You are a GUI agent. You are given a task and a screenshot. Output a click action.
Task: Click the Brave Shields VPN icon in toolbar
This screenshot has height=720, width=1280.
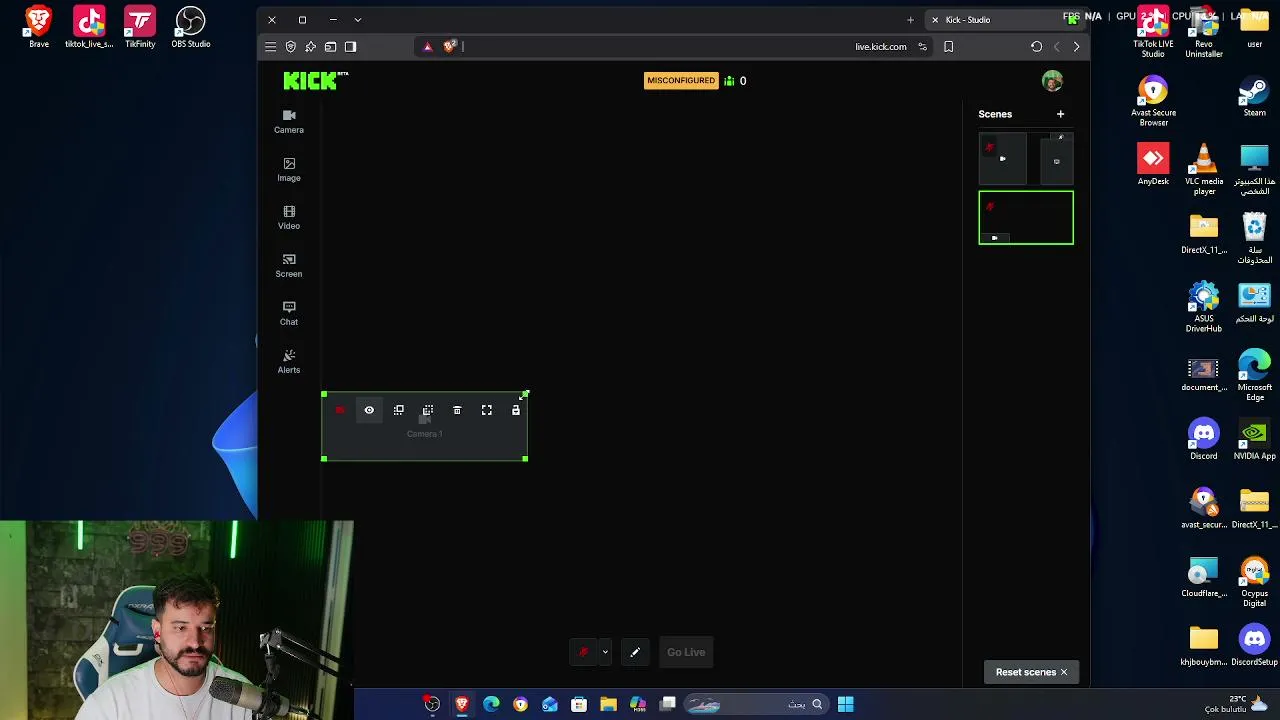pos(291,47)
